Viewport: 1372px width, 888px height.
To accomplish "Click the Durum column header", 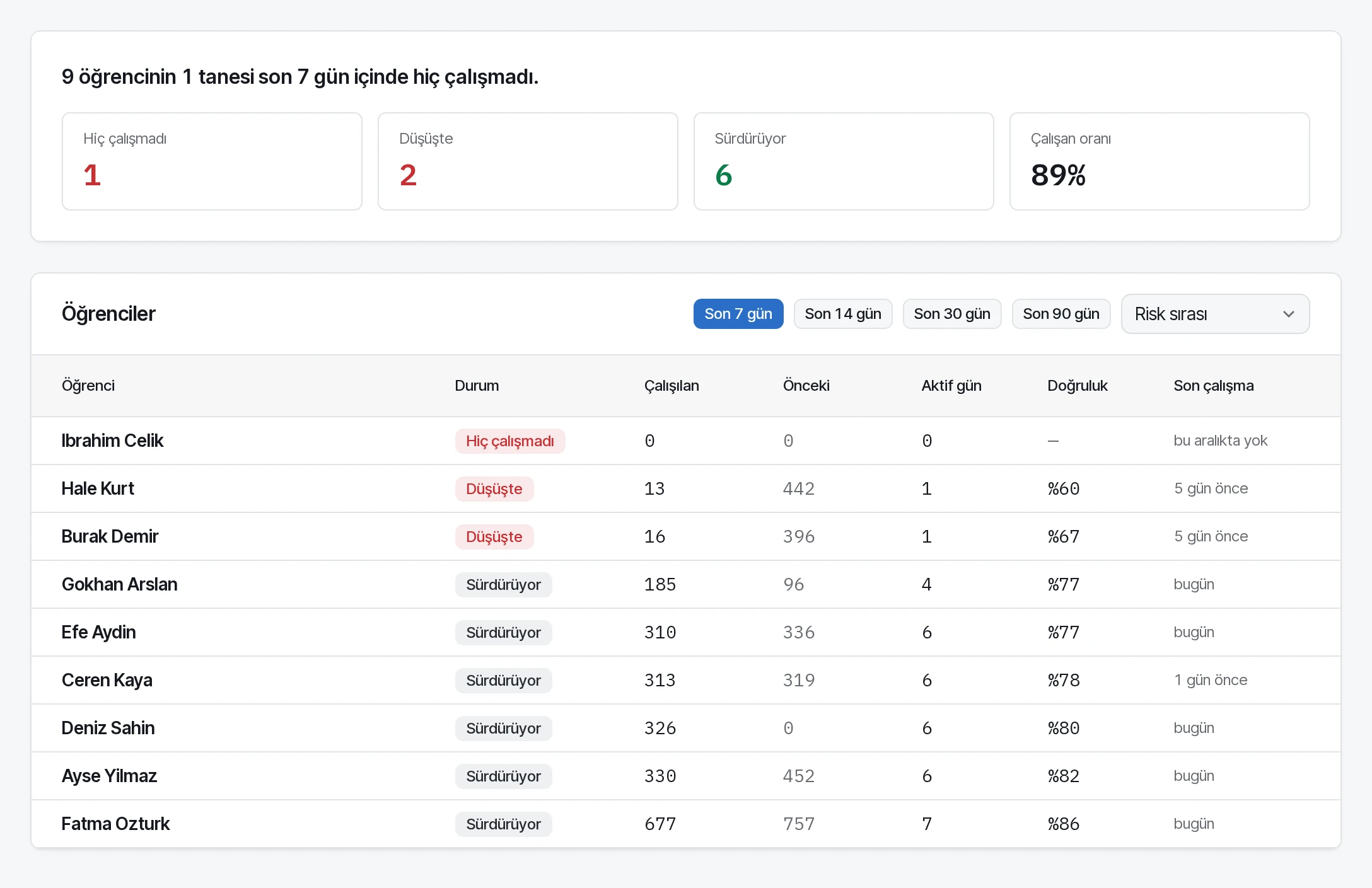I will (477, 386).
